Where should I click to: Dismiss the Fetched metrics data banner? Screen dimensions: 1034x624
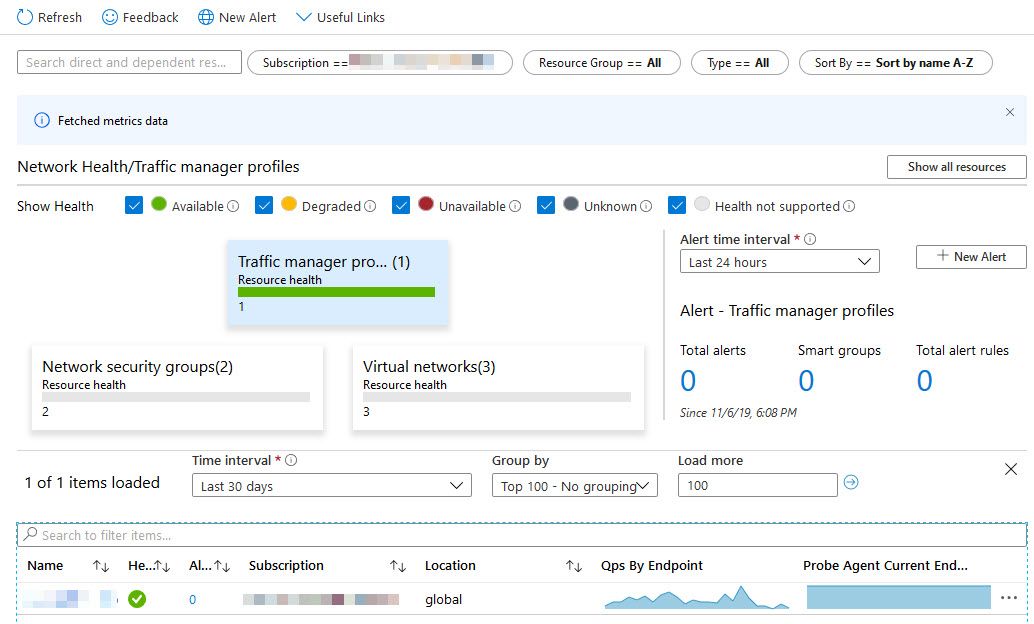click(1010, 112)
